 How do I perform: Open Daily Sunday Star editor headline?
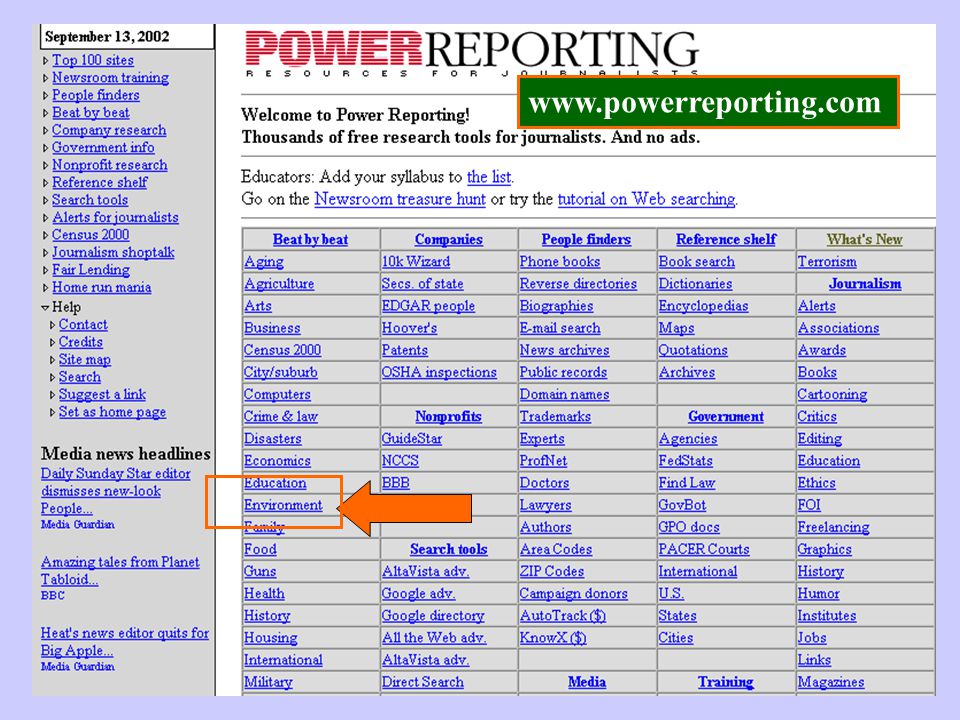(116, 491)
